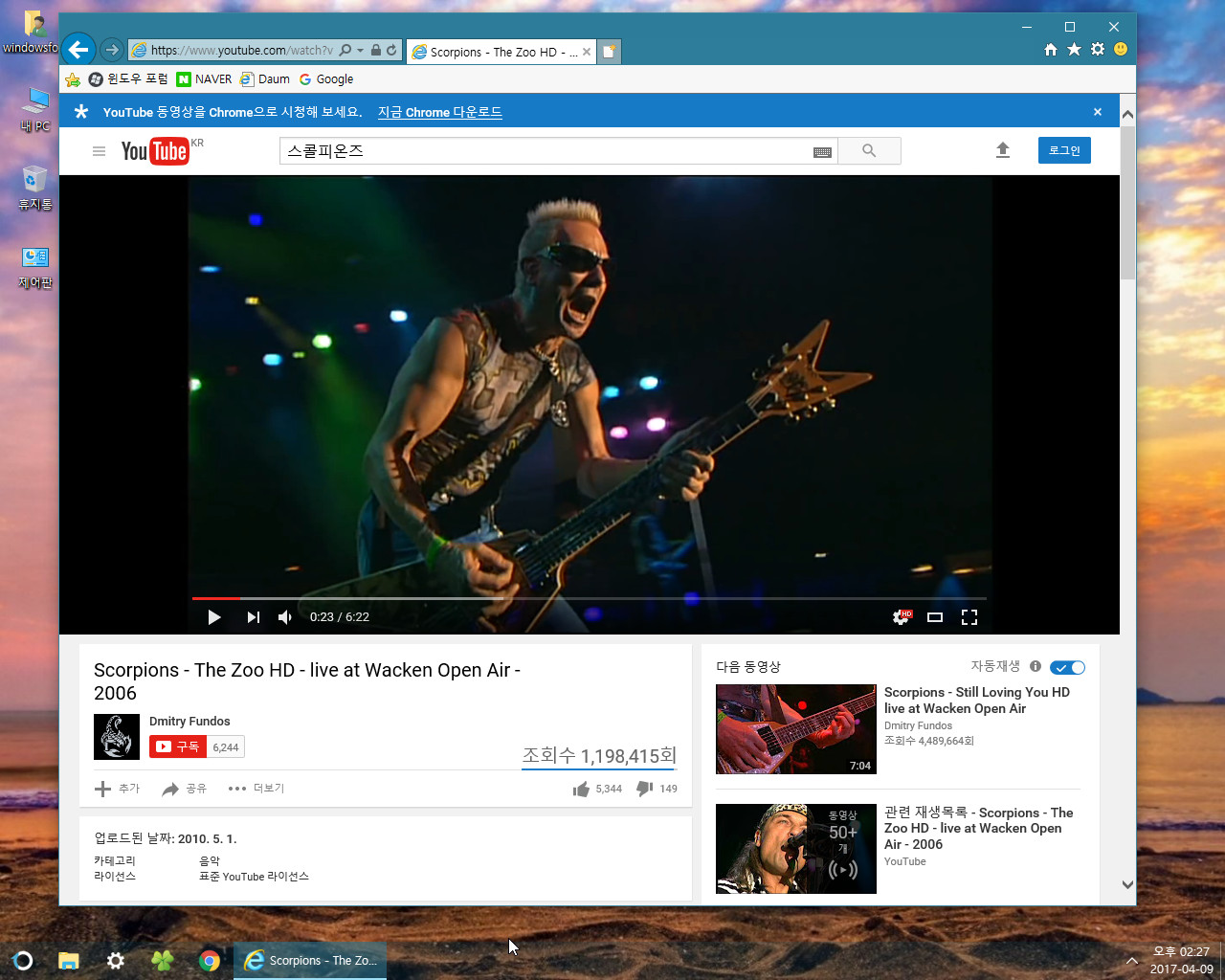Subscribe with the 구독 button

178,746
